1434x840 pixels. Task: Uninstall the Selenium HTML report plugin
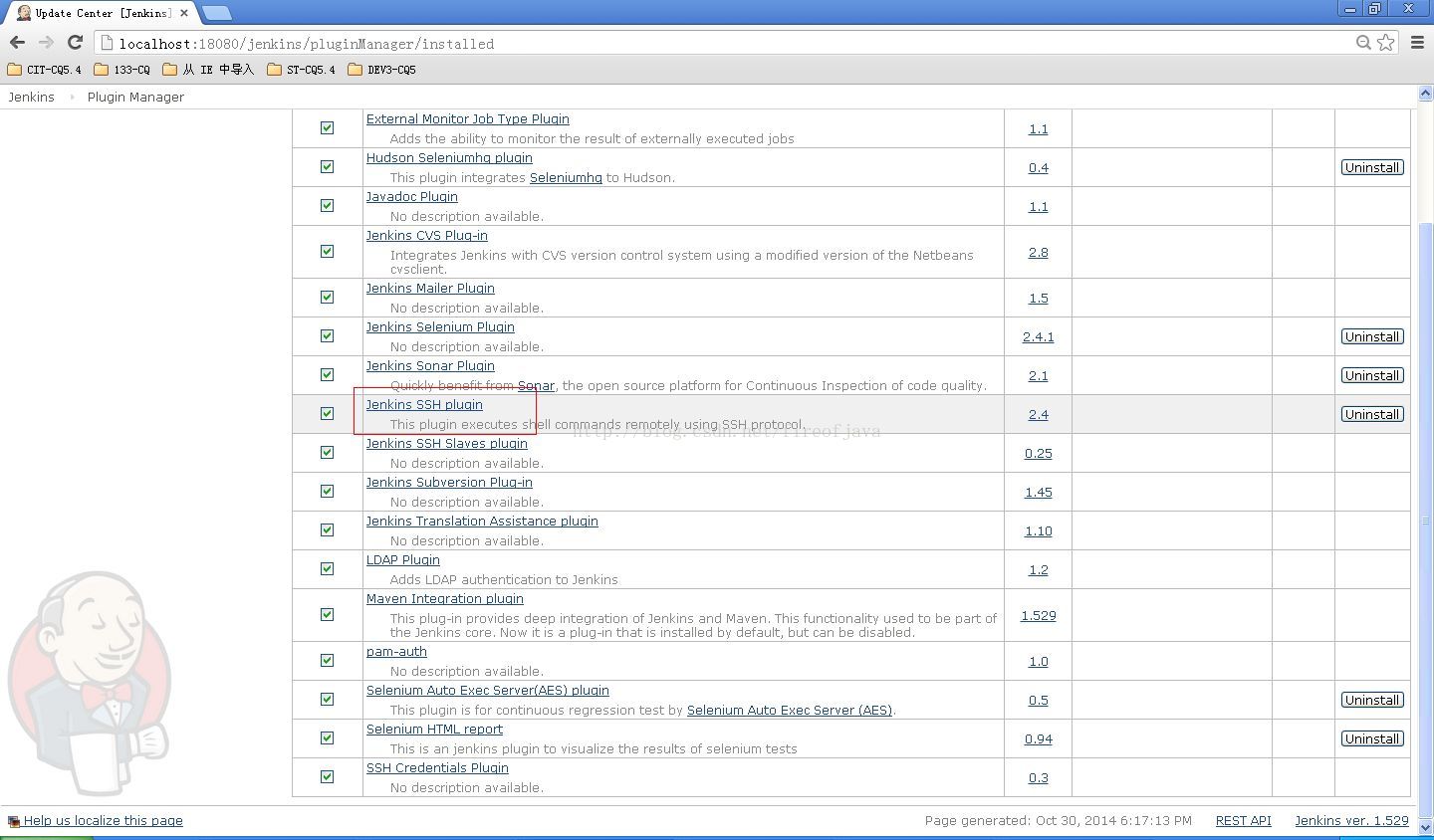(x=1372, y=738)
